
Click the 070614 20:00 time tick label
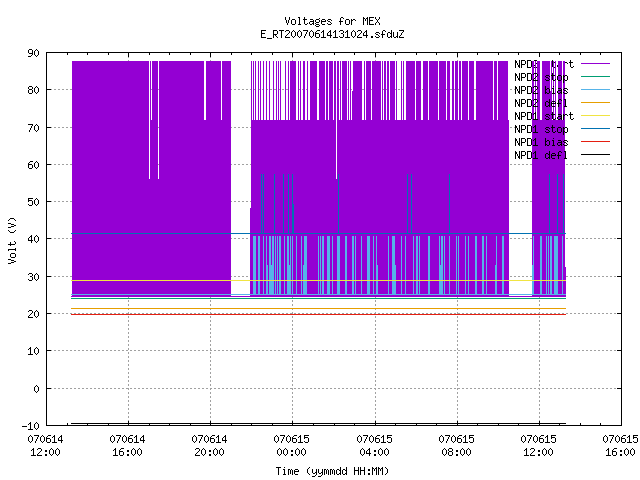[x=209, y=445]
